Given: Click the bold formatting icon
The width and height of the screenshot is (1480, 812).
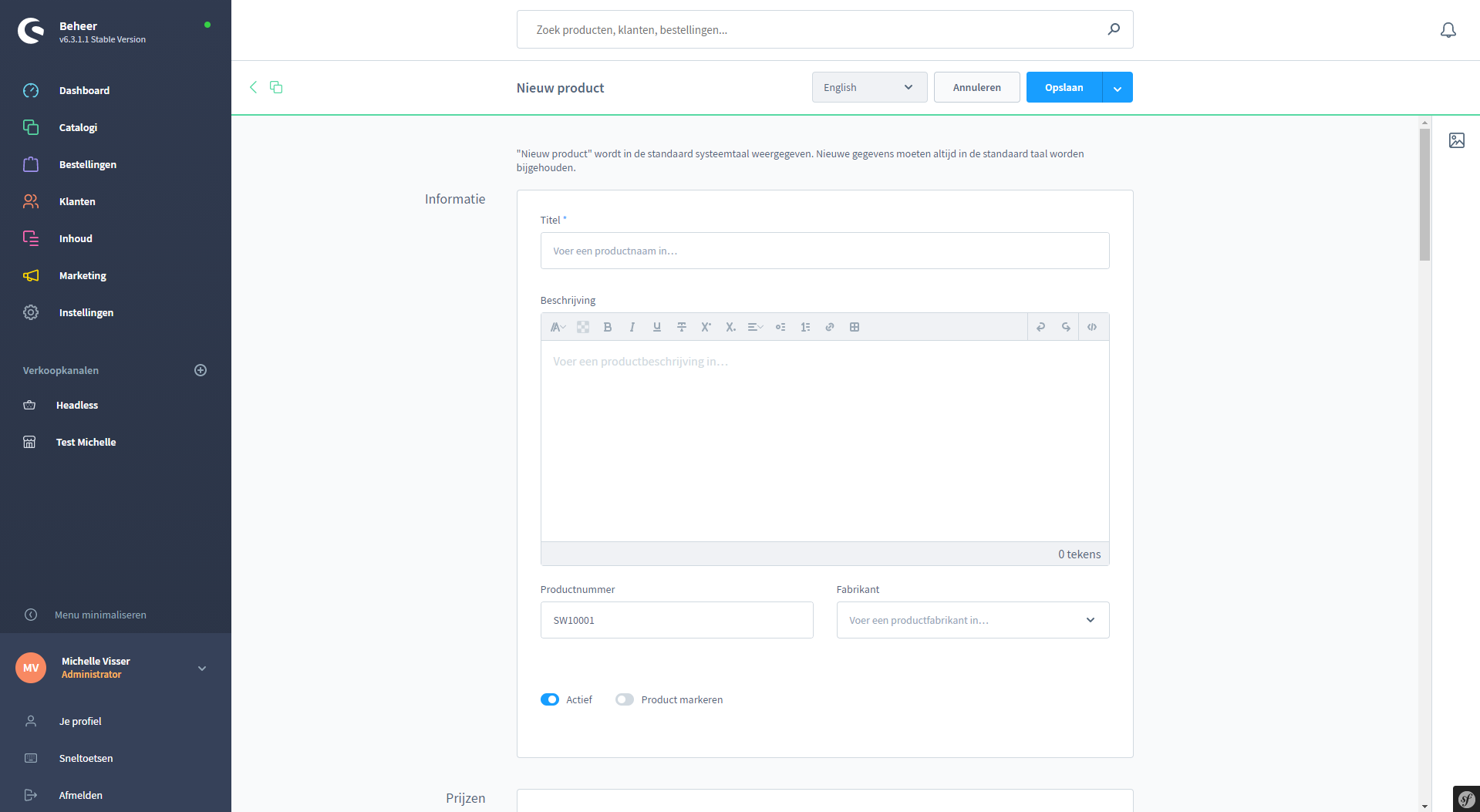Looking at the screenshot, I should pos(608,327).
